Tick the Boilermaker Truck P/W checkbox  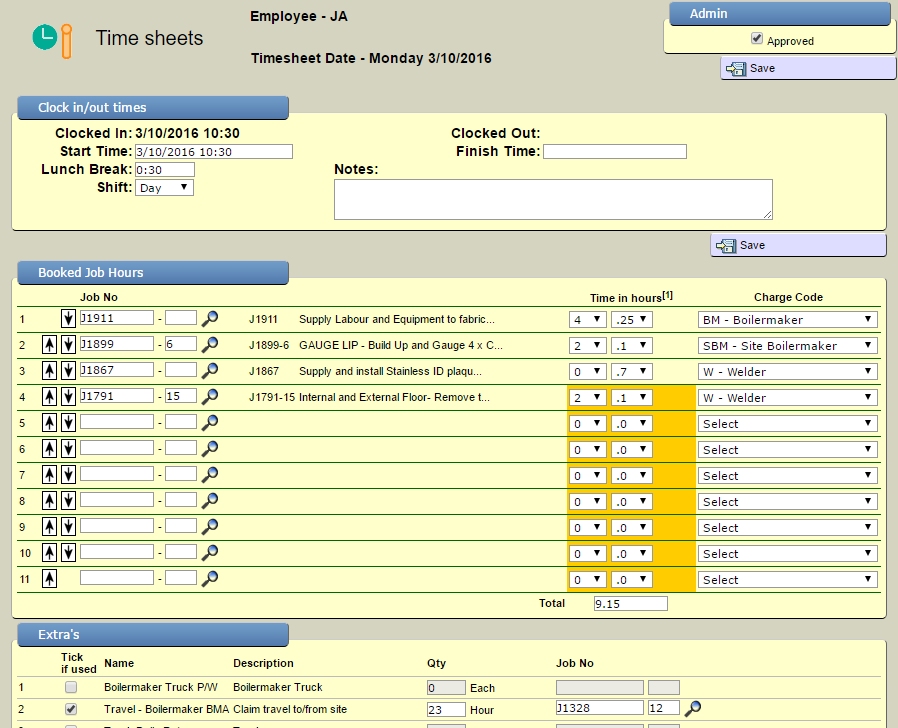71,688
